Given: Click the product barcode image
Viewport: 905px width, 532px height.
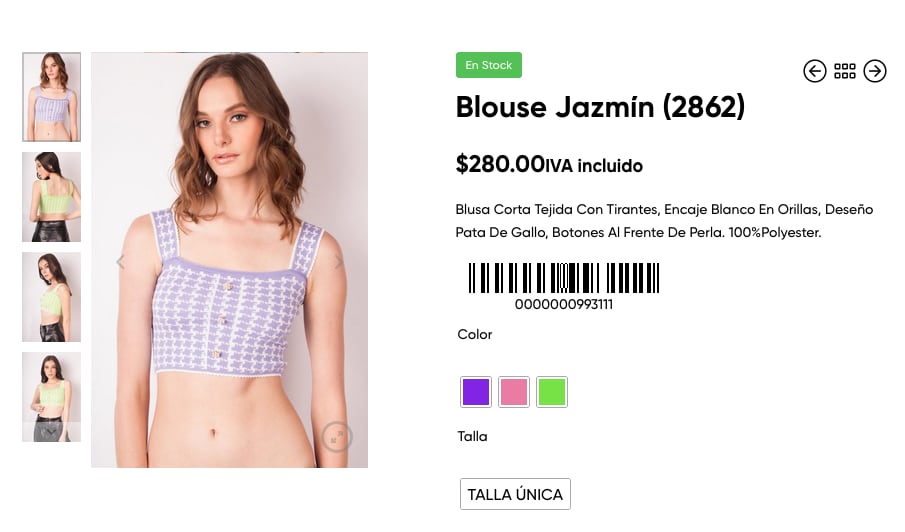Looking at the screenshot, I should tap(564, 278).
